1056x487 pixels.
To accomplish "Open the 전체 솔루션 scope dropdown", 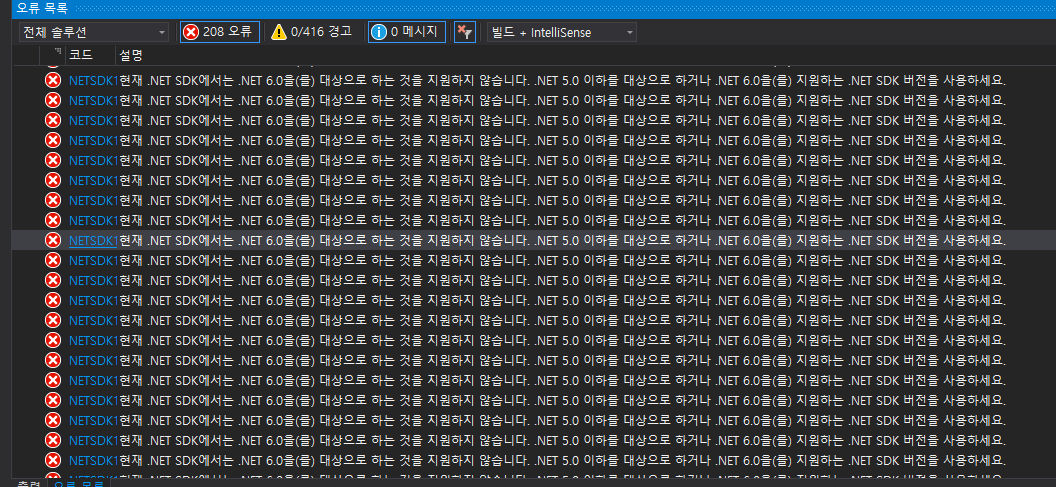I will [x=94, y=32].
